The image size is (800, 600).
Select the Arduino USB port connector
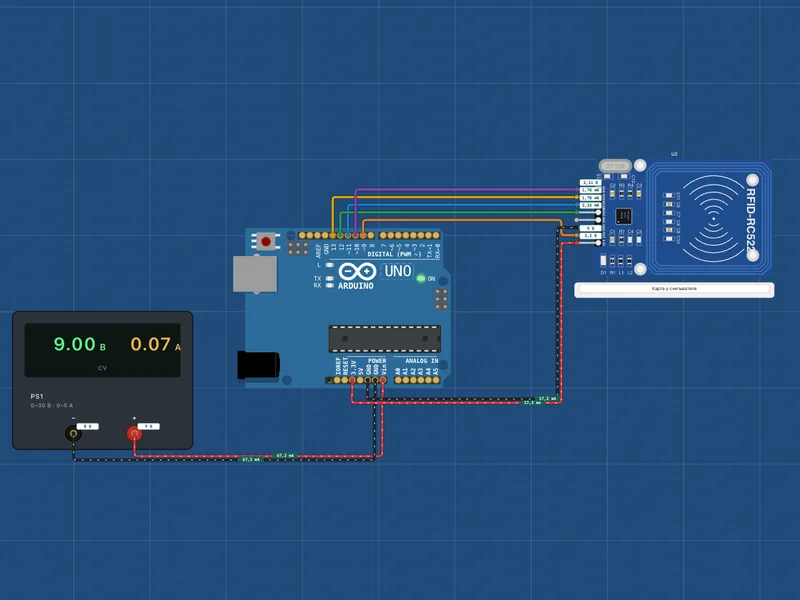coord(255,274)
